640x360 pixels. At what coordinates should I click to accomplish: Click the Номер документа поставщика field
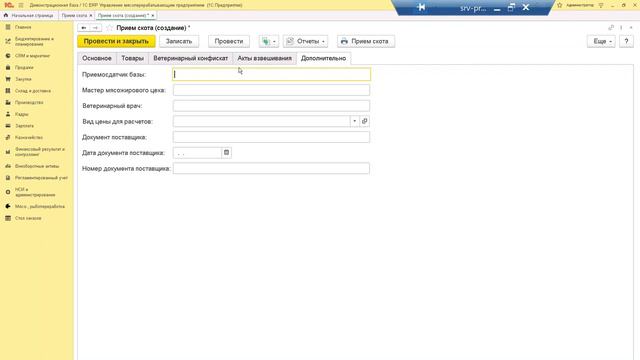(x=271, y=168)
